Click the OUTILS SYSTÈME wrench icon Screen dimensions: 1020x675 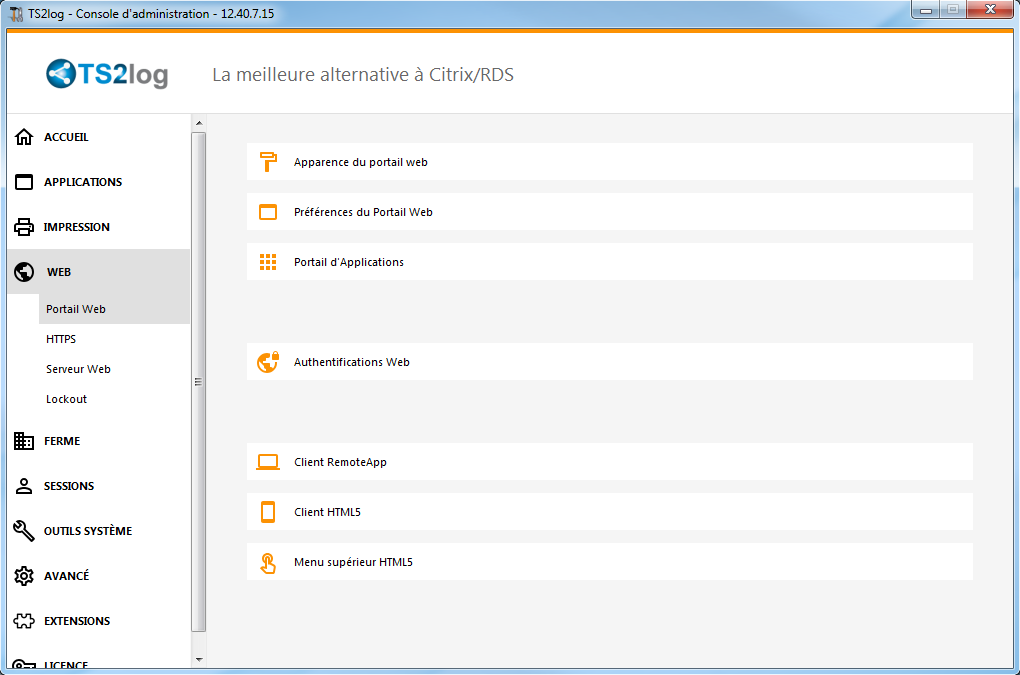tap(24, 531)
